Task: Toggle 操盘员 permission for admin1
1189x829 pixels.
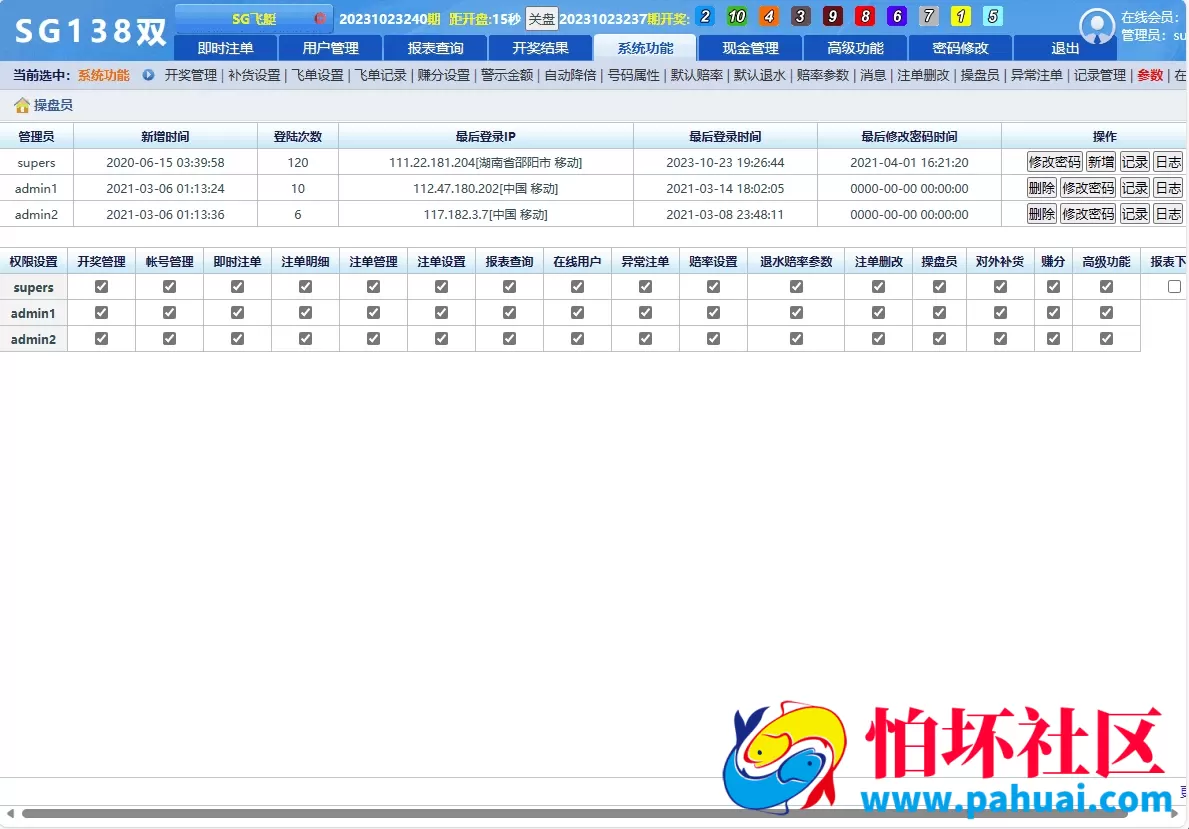Action: tap(940, 312)
